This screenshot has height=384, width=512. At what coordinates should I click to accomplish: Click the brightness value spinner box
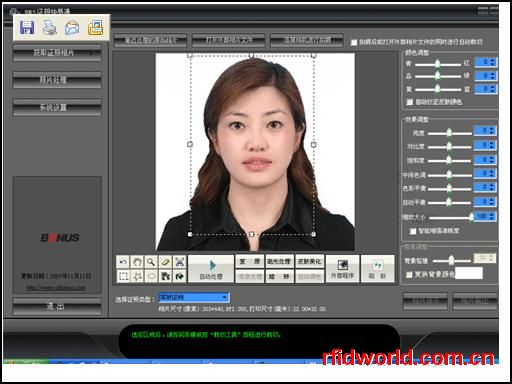(485, 131)
